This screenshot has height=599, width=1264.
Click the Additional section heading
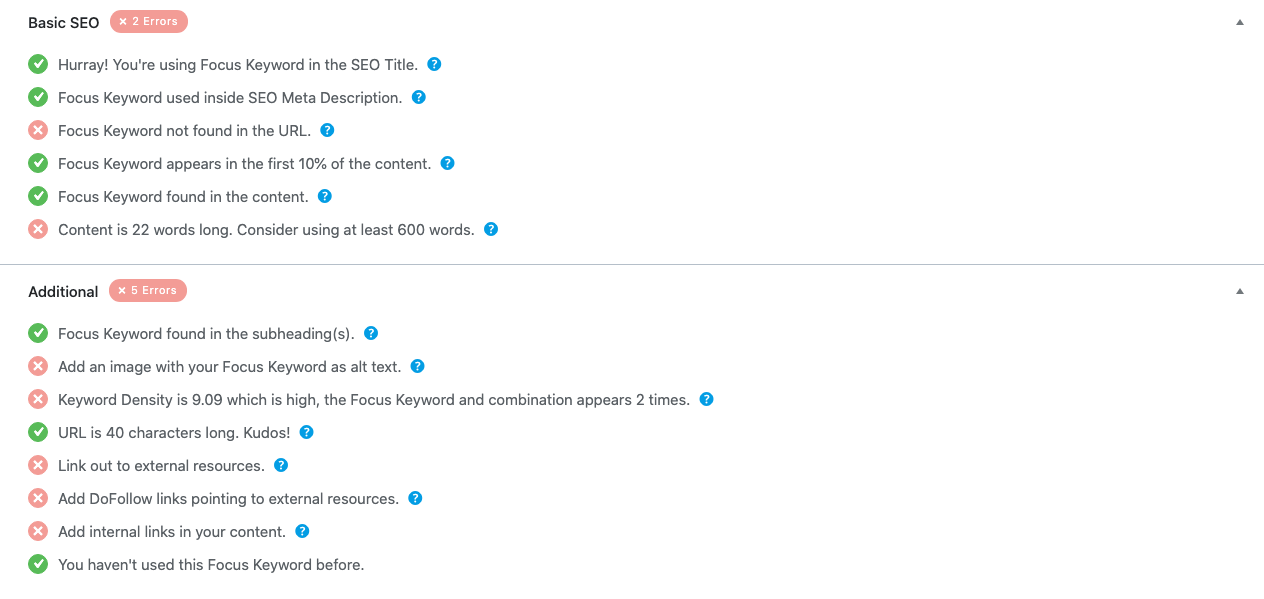63,292
